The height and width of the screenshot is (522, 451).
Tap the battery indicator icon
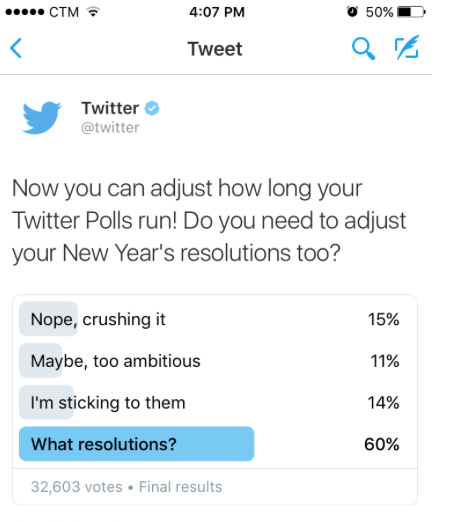(x=411, y=12)
